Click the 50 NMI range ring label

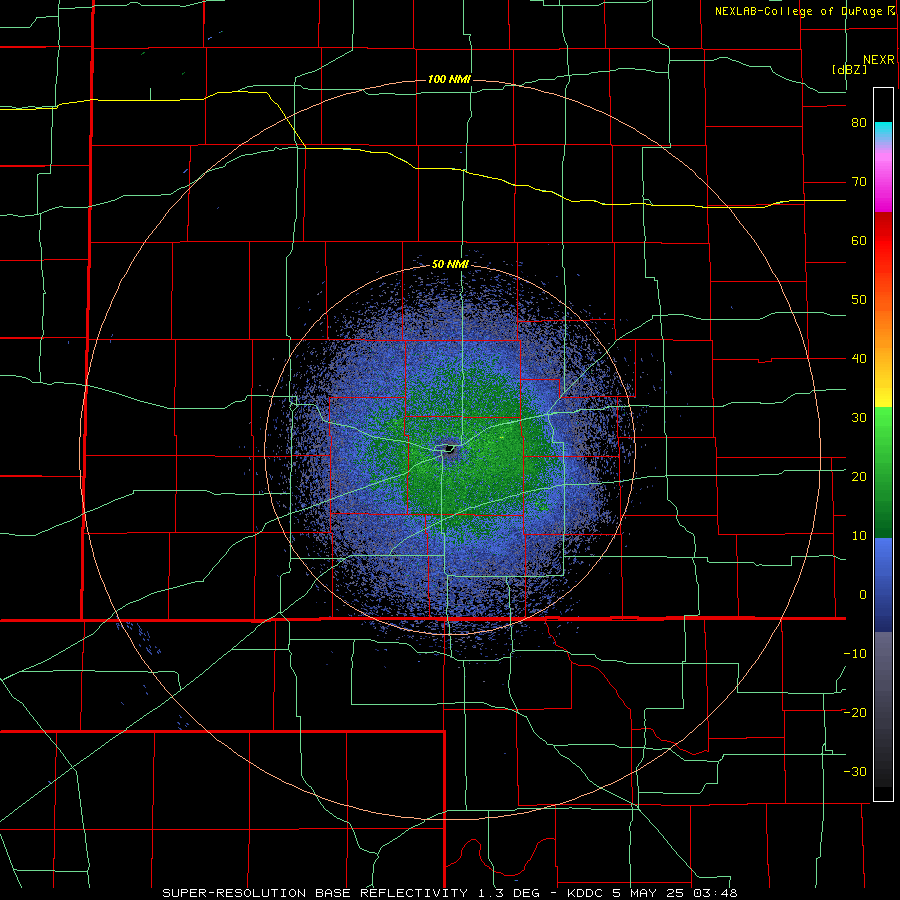tap(450, 265)
